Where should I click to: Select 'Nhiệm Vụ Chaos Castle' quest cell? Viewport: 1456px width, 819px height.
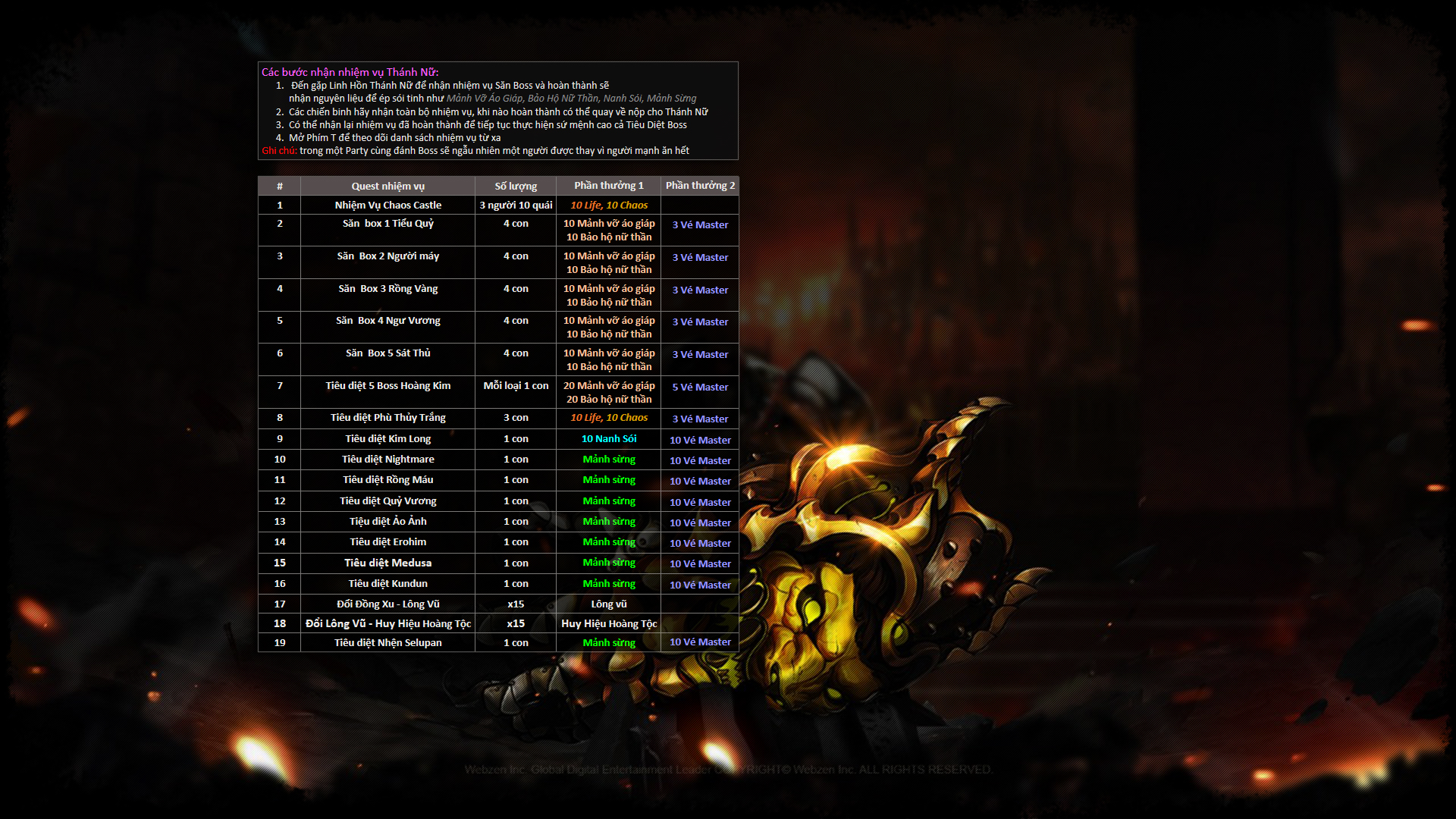(388, 205)
